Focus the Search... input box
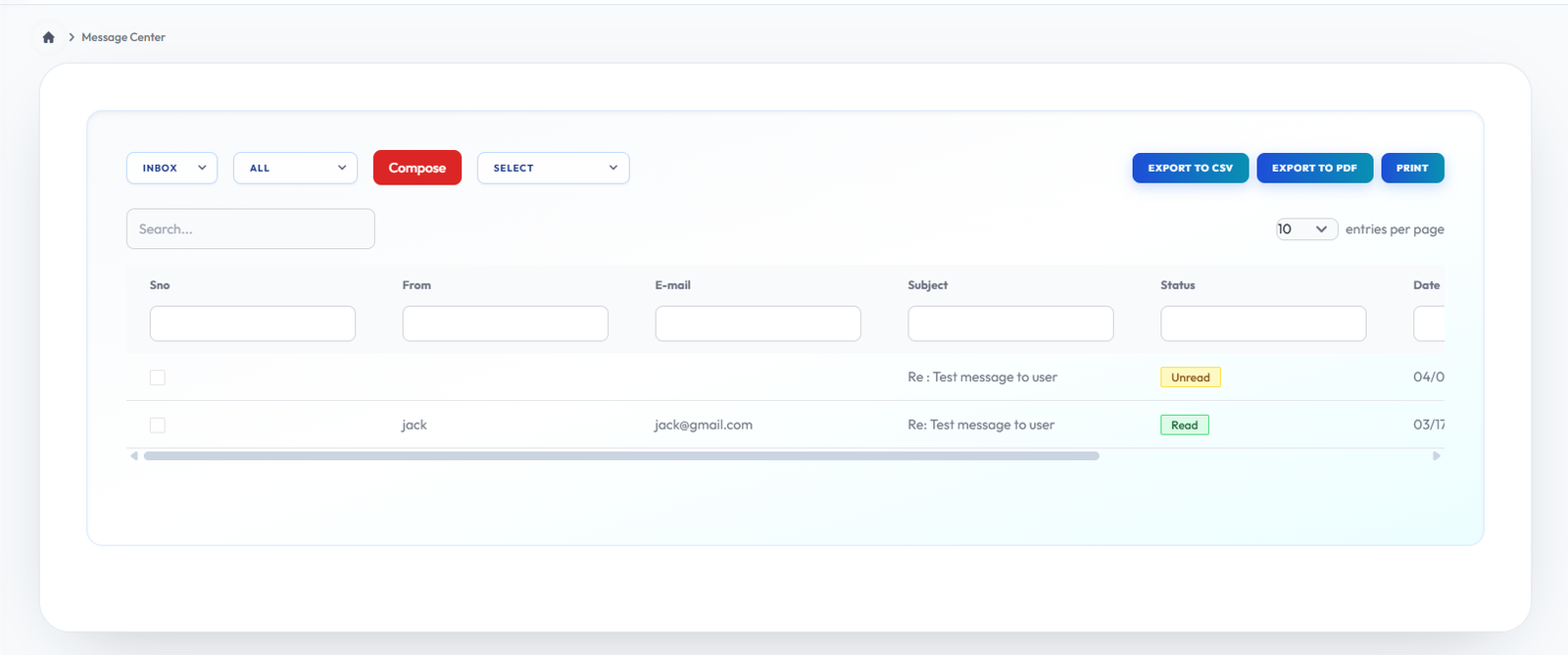The width and height of the screenshot is (1568, 655). click(251, 228)
